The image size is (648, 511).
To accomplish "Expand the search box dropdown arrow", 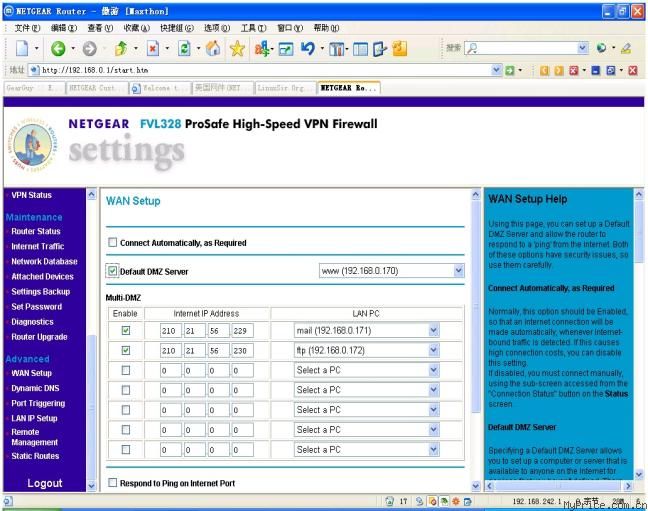I will pyautogui.click(x=583, y=48).
